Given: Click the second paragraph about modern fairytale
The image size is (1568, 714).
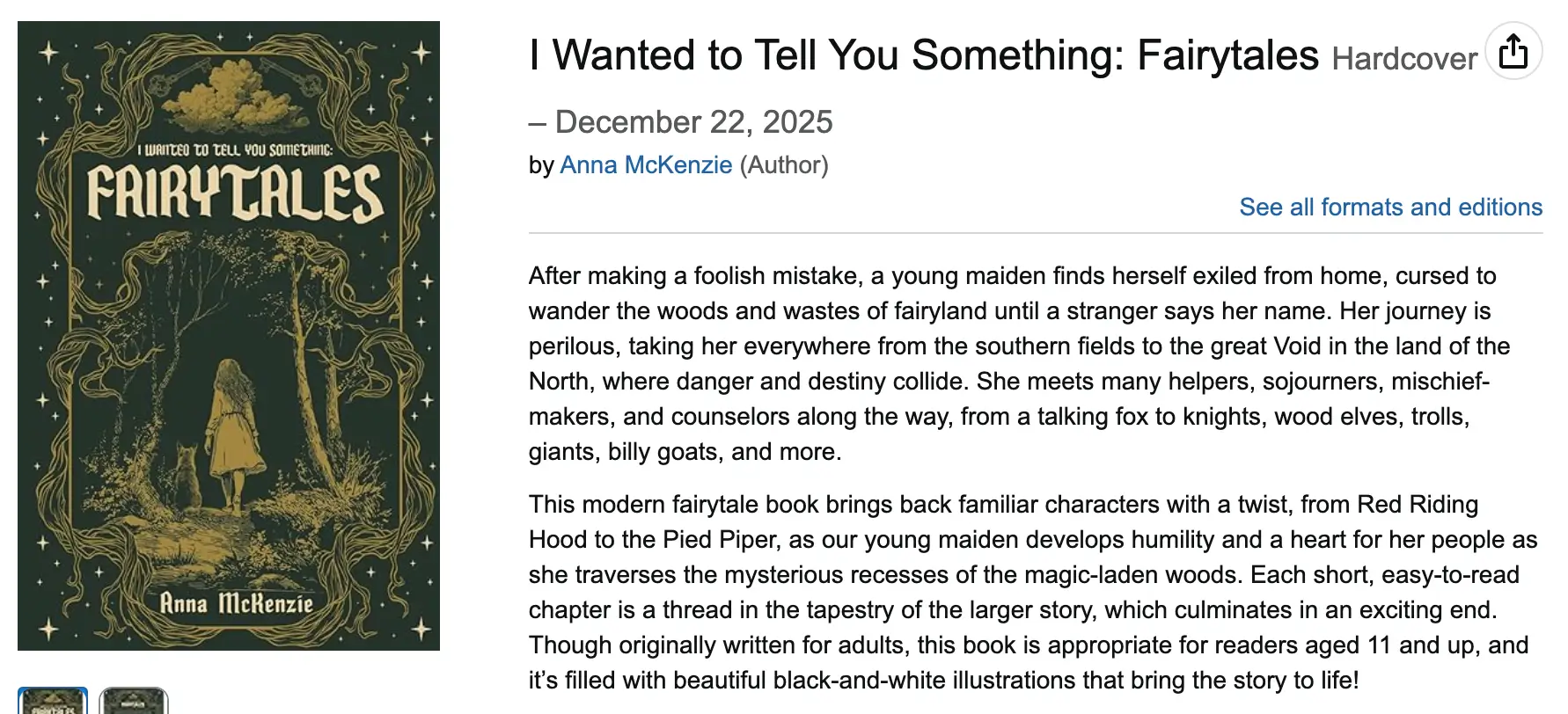Looking at the screenshot, I should (x=1029, y=592).
